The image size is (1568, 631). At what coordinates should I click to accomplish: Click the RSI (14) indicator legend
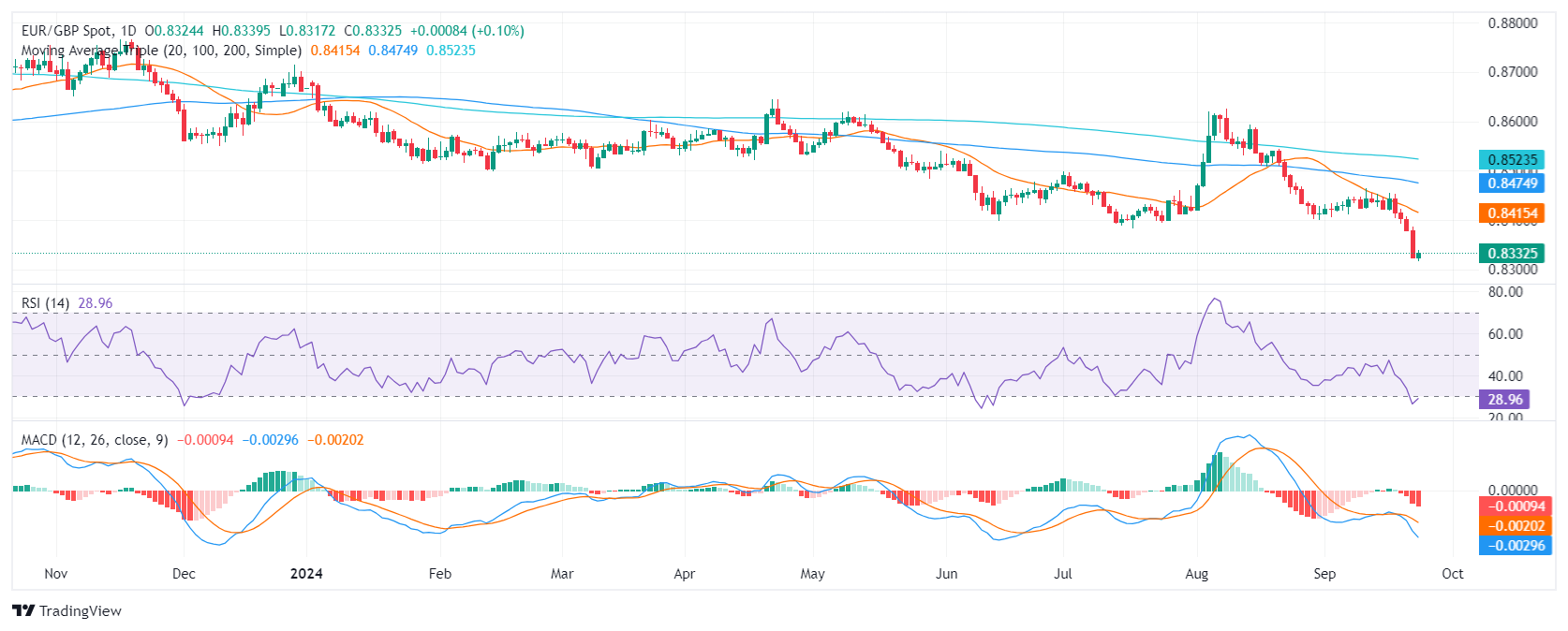pos(46,303)
